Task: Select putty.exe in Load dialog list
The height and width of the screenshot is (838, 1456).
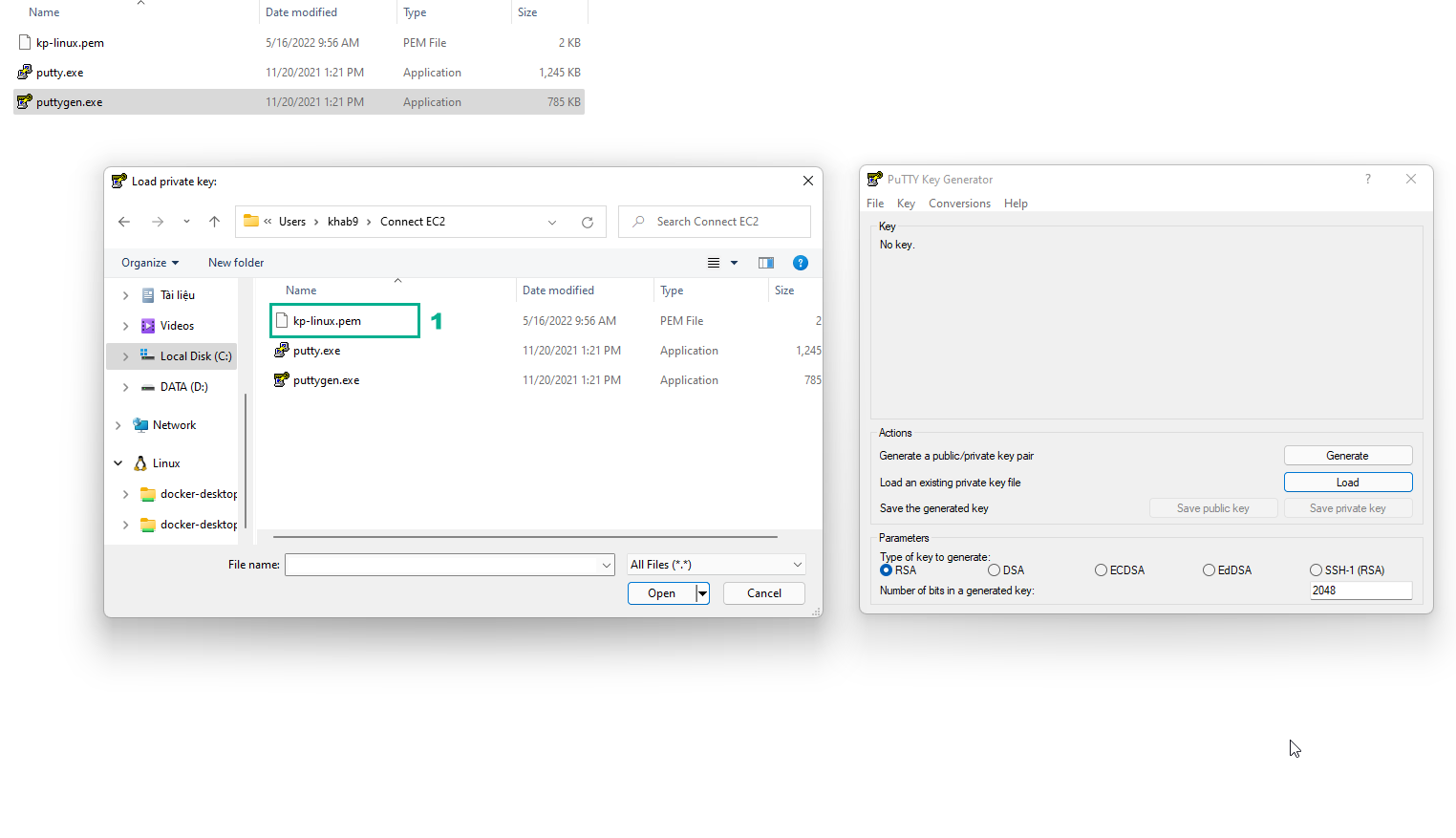Action: click(316, 351)
